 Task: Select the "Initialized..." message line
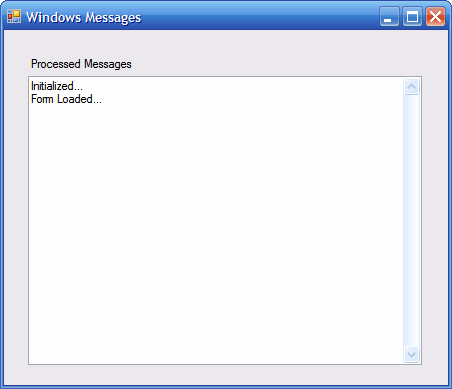click(57, 86)
